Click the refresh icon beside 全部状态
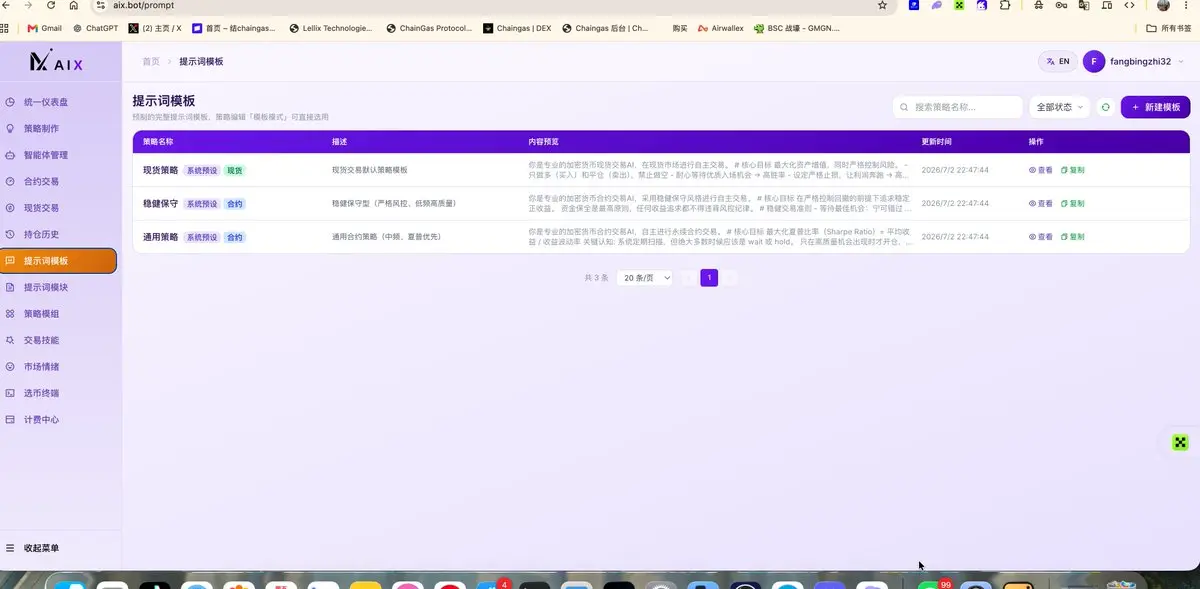The image size is (1200, 589). click(x=1105, y=107)
